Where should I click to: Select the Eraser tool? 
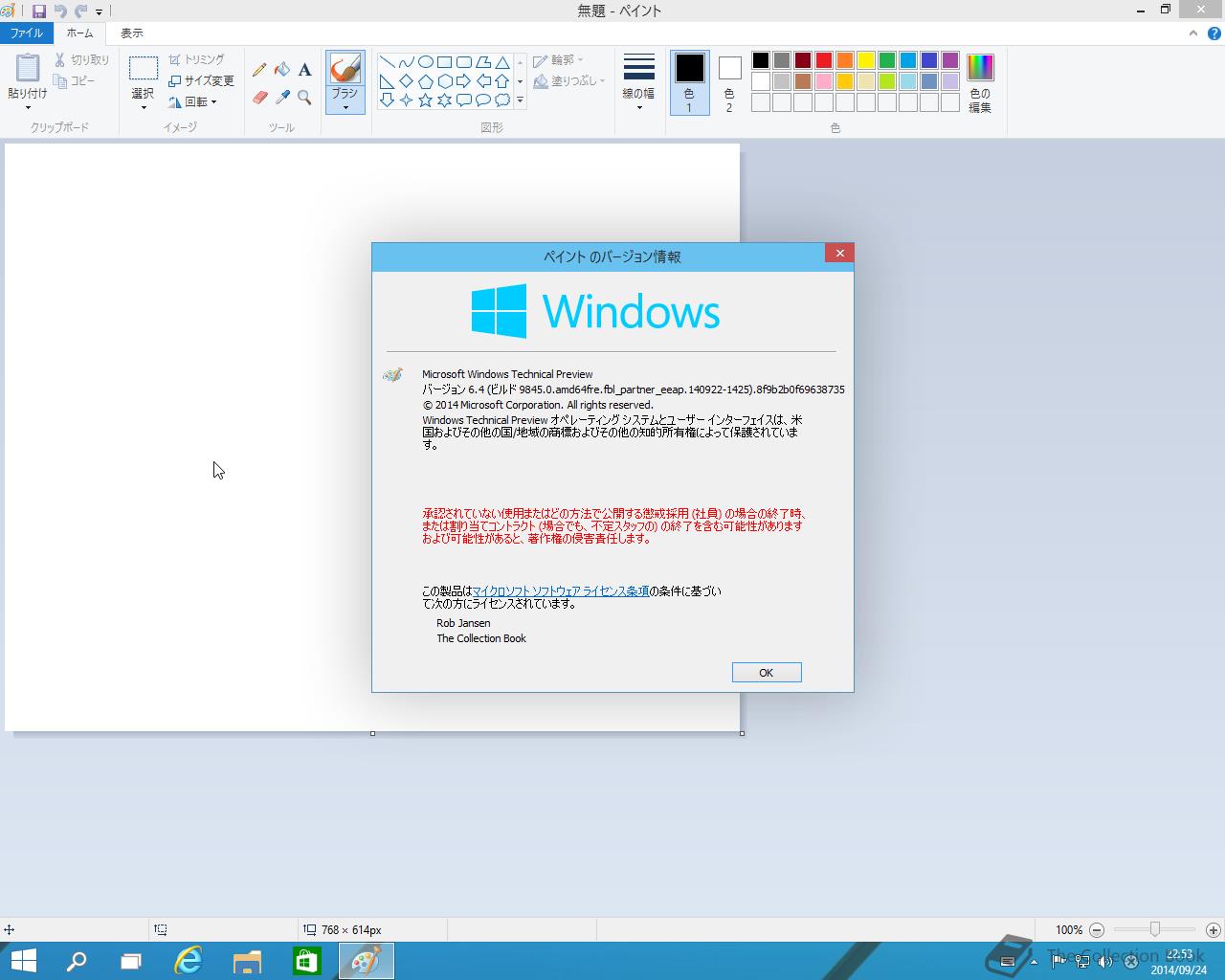click(259, 98)
